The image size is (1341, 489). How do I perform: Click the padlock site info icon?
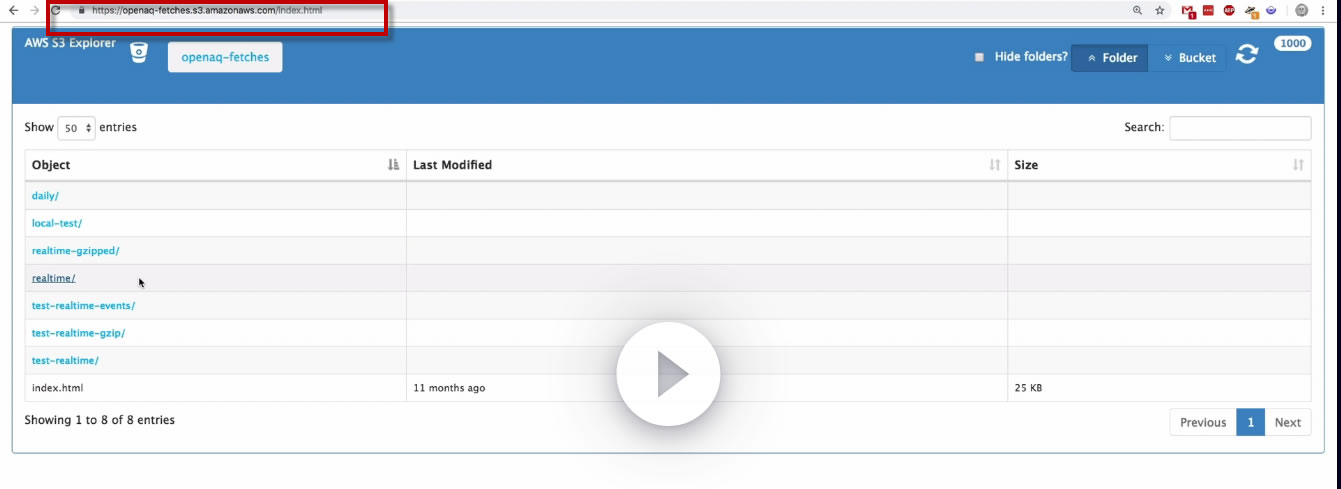(x=82, y=10)
